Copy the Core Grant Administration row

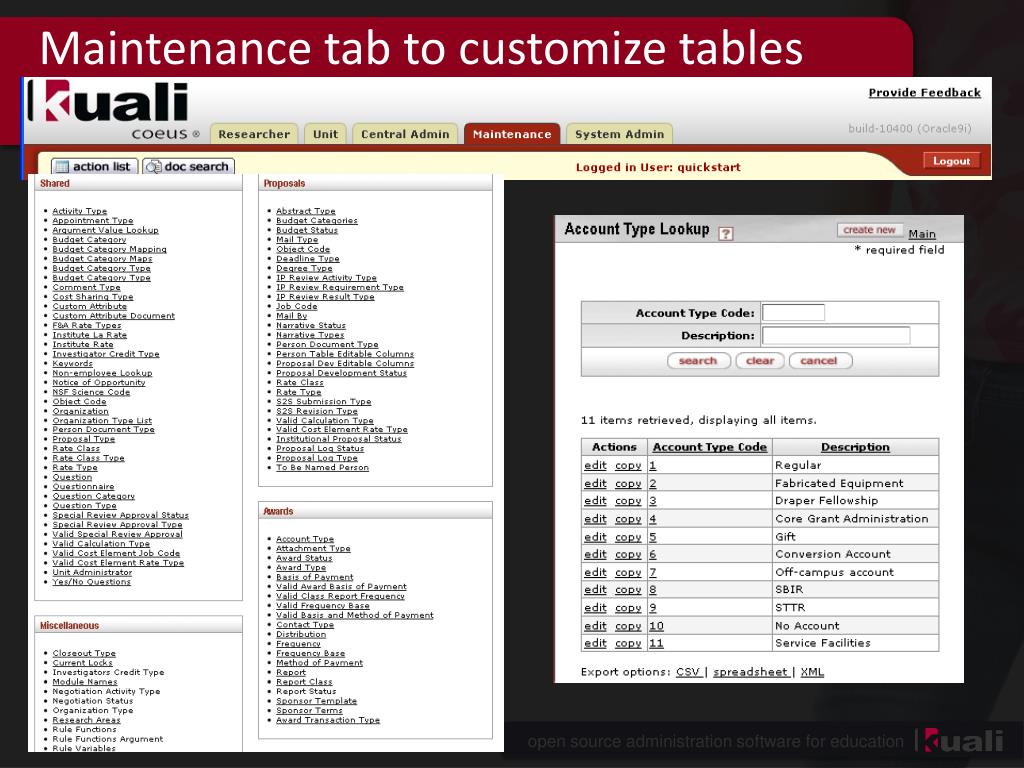(x=628, y=519)
